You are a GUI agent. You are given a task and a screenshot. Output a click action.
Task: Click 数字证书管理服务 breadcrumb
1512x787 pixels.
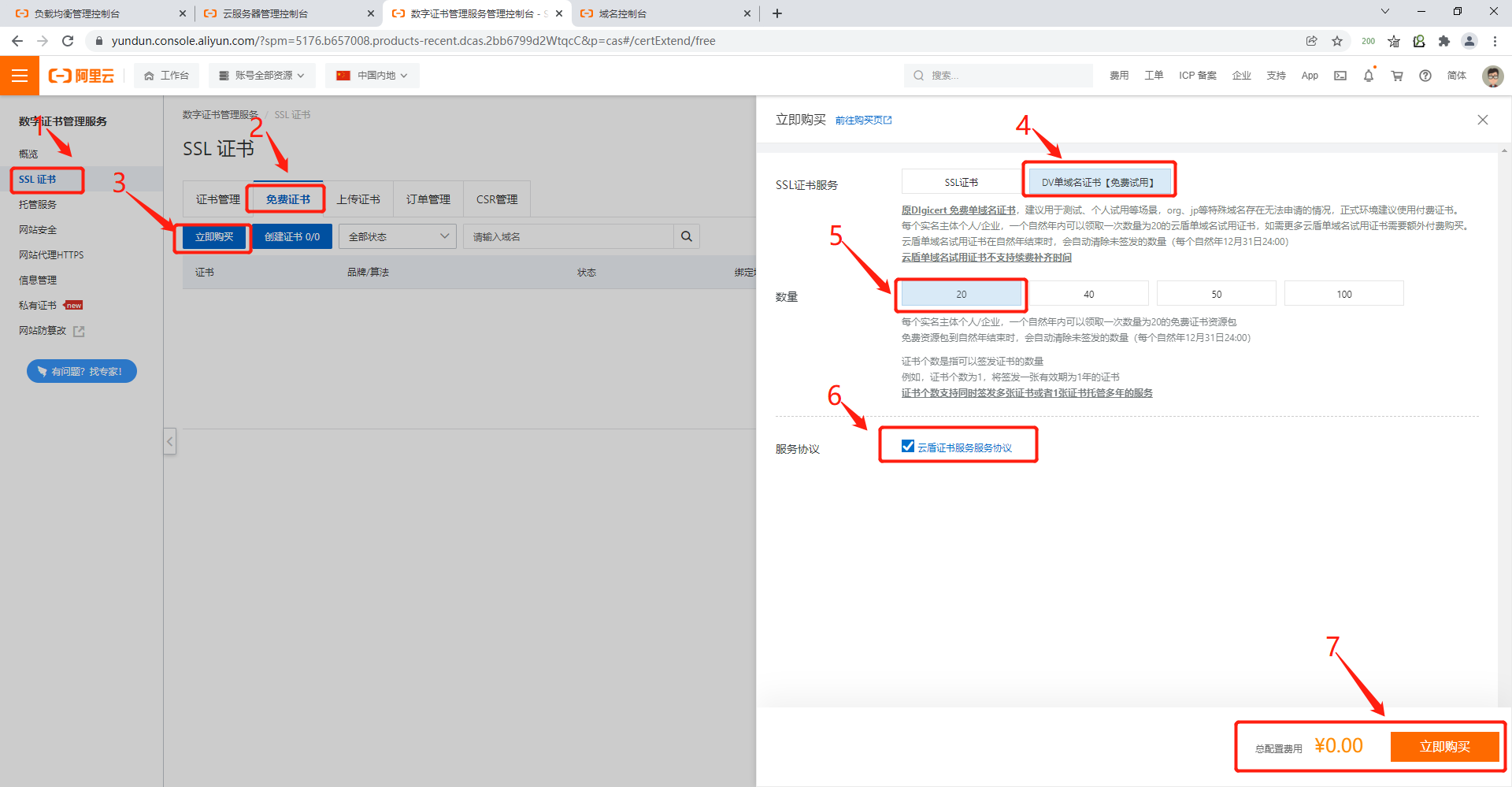(x=220, y=115)
